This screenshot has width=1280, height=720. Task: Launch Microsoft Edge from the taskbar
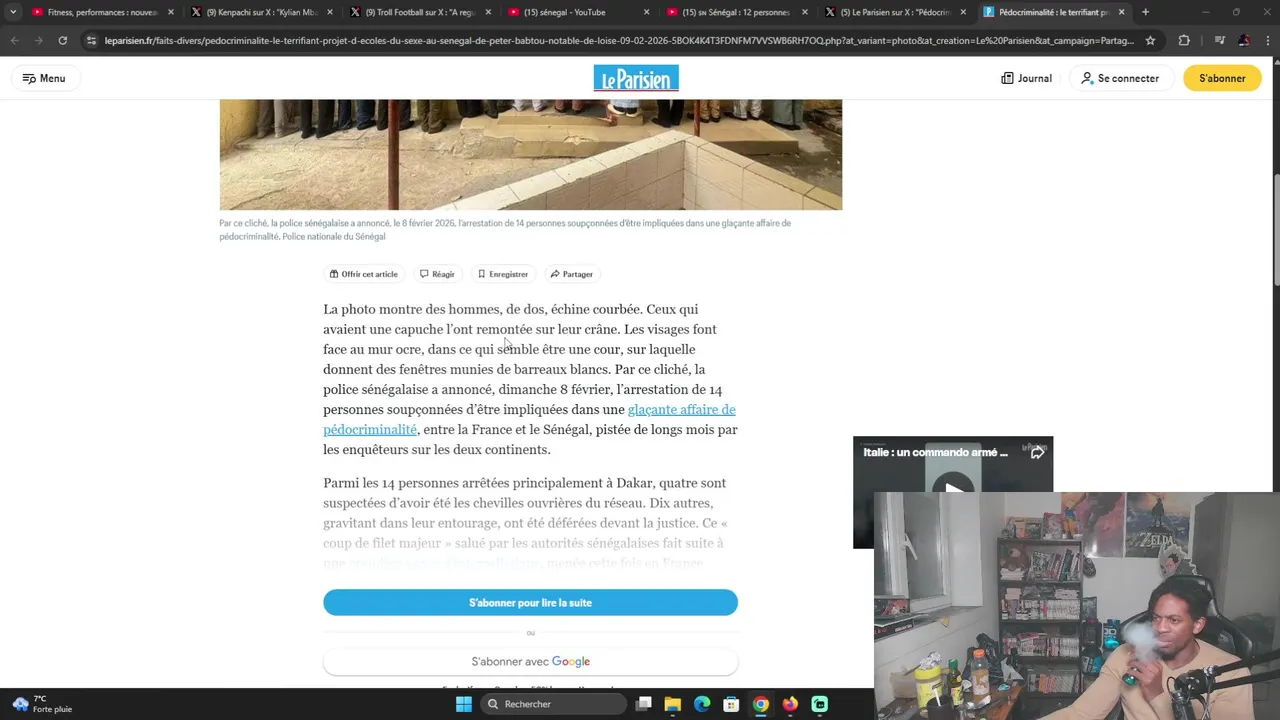(702, 704)
